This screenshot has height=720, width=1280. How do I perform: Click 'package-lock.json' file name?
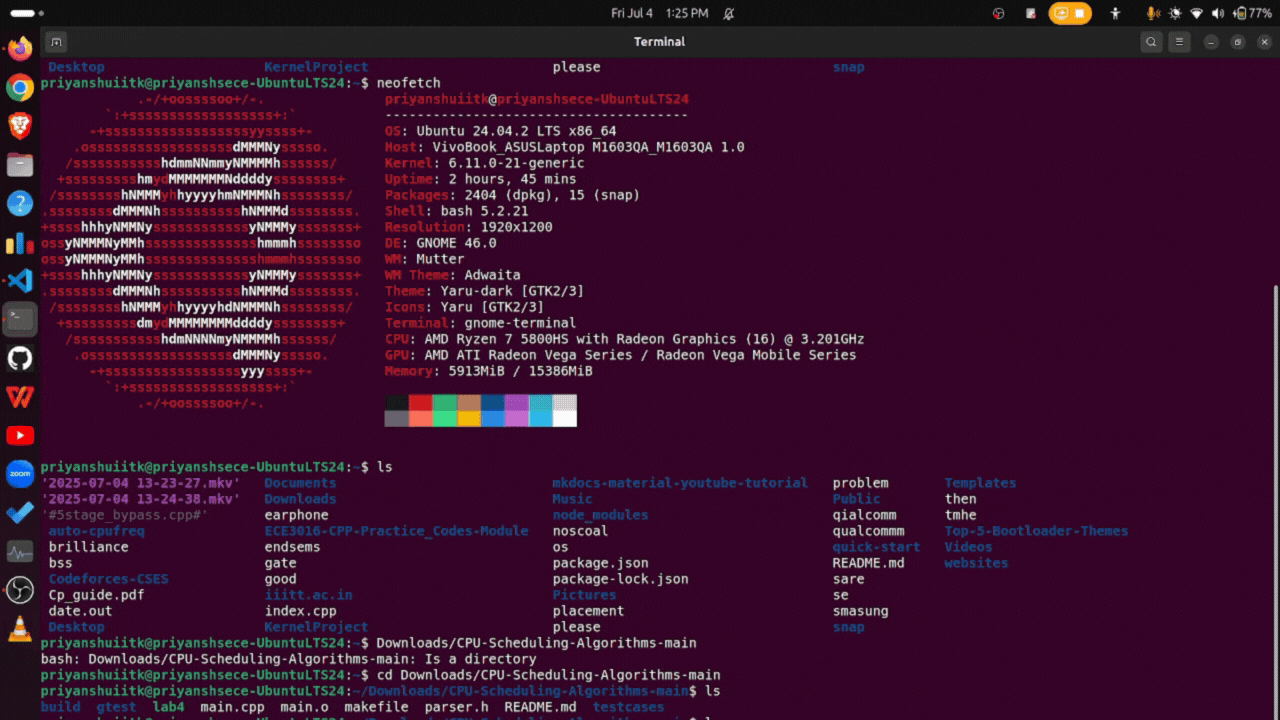click(620, 579)
